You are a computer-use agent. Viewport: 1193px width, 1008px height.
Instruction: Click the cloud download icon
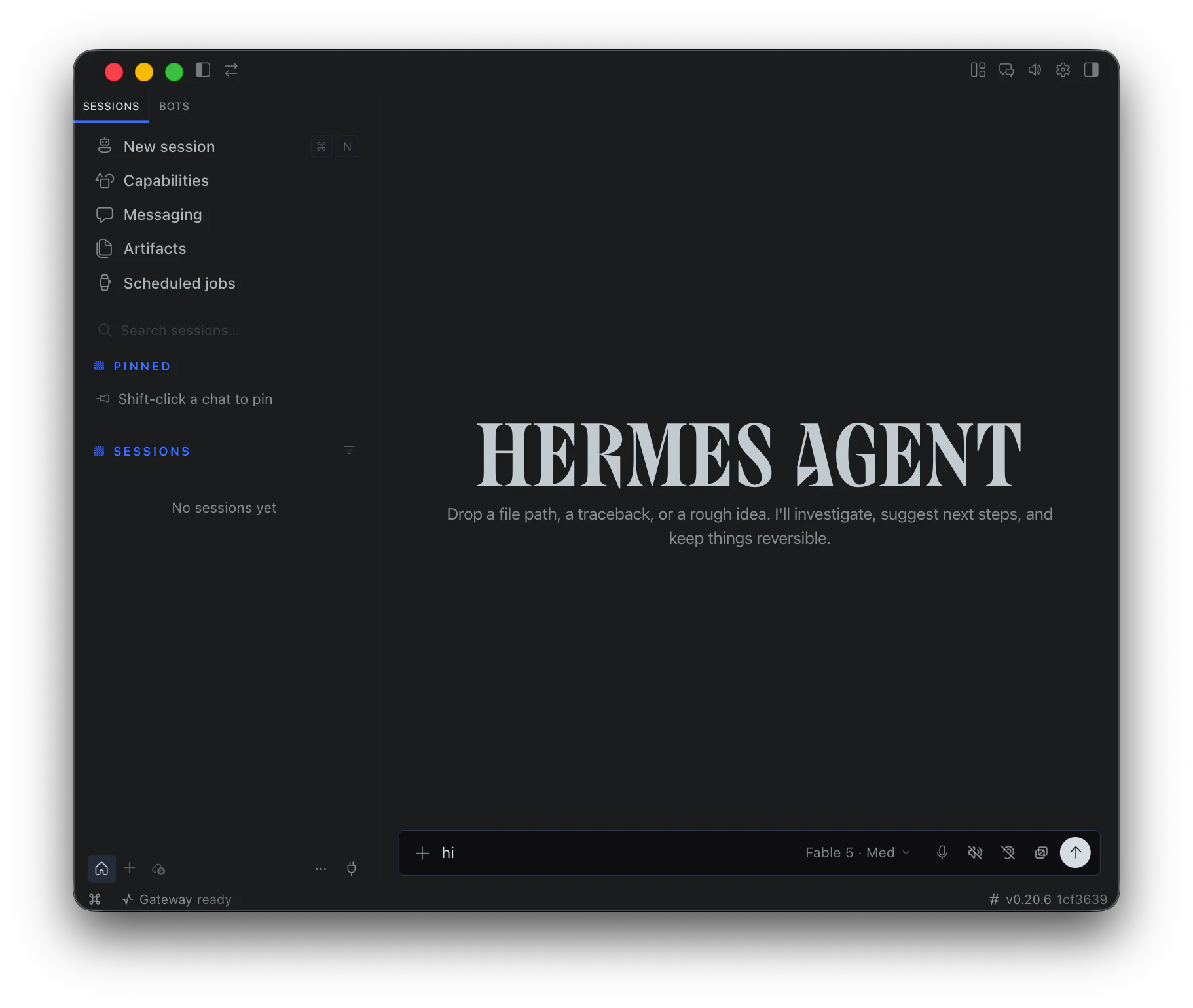pos(158,869)
